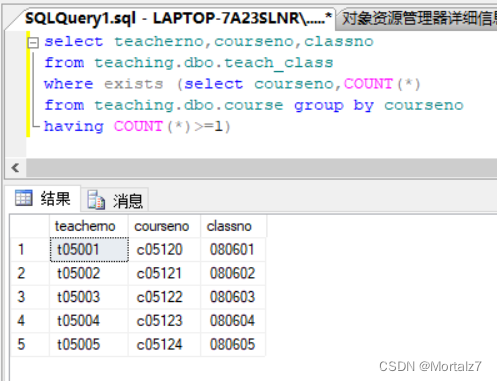Click cell t05003
This screenshot has width=497, height=381.
coord(89,297)
